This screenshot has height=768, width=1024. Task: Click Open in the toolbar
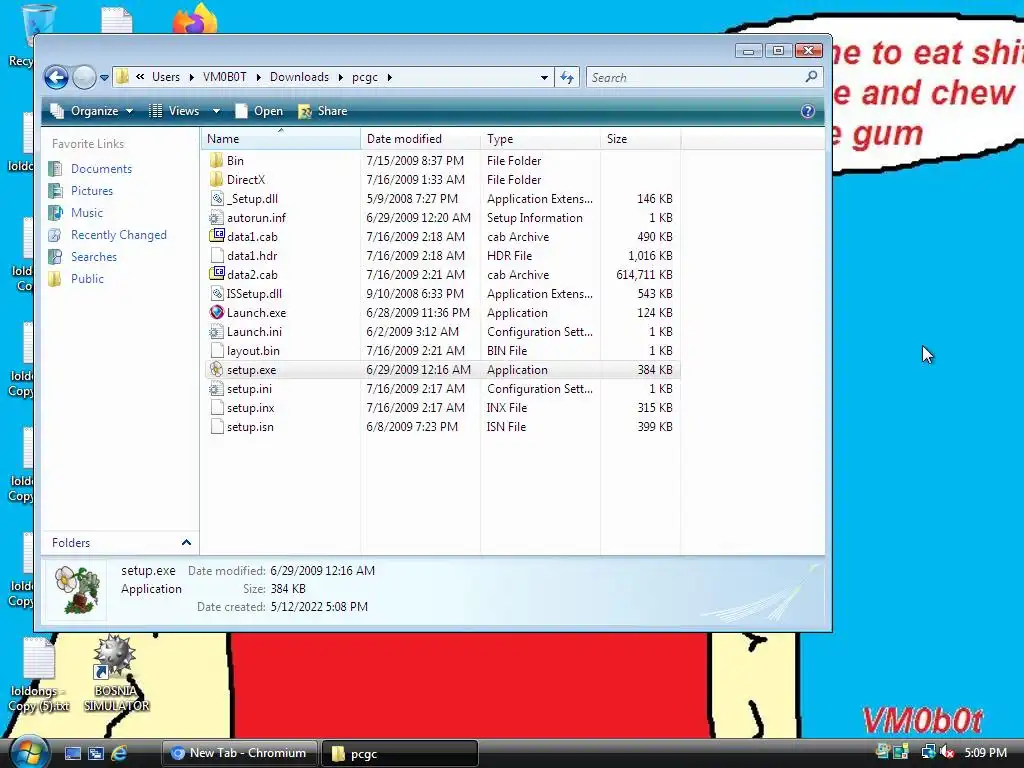click(x=259, y=111)
